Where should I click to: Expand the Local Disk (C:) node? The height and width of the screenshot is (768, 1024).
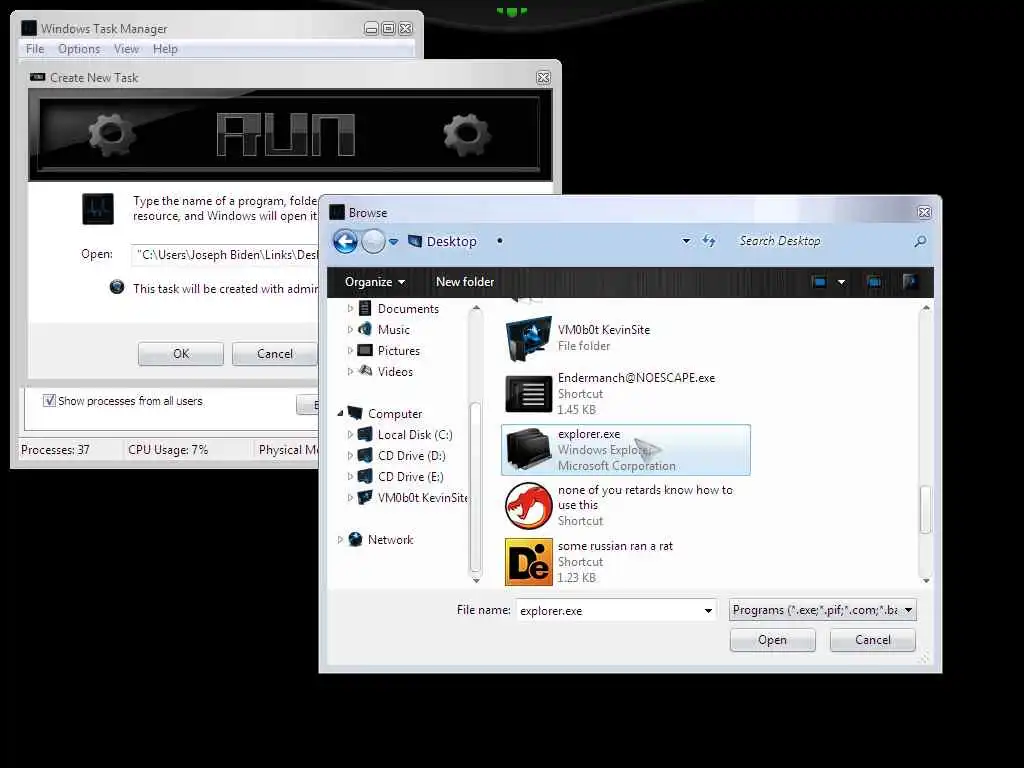pos(350,435)
